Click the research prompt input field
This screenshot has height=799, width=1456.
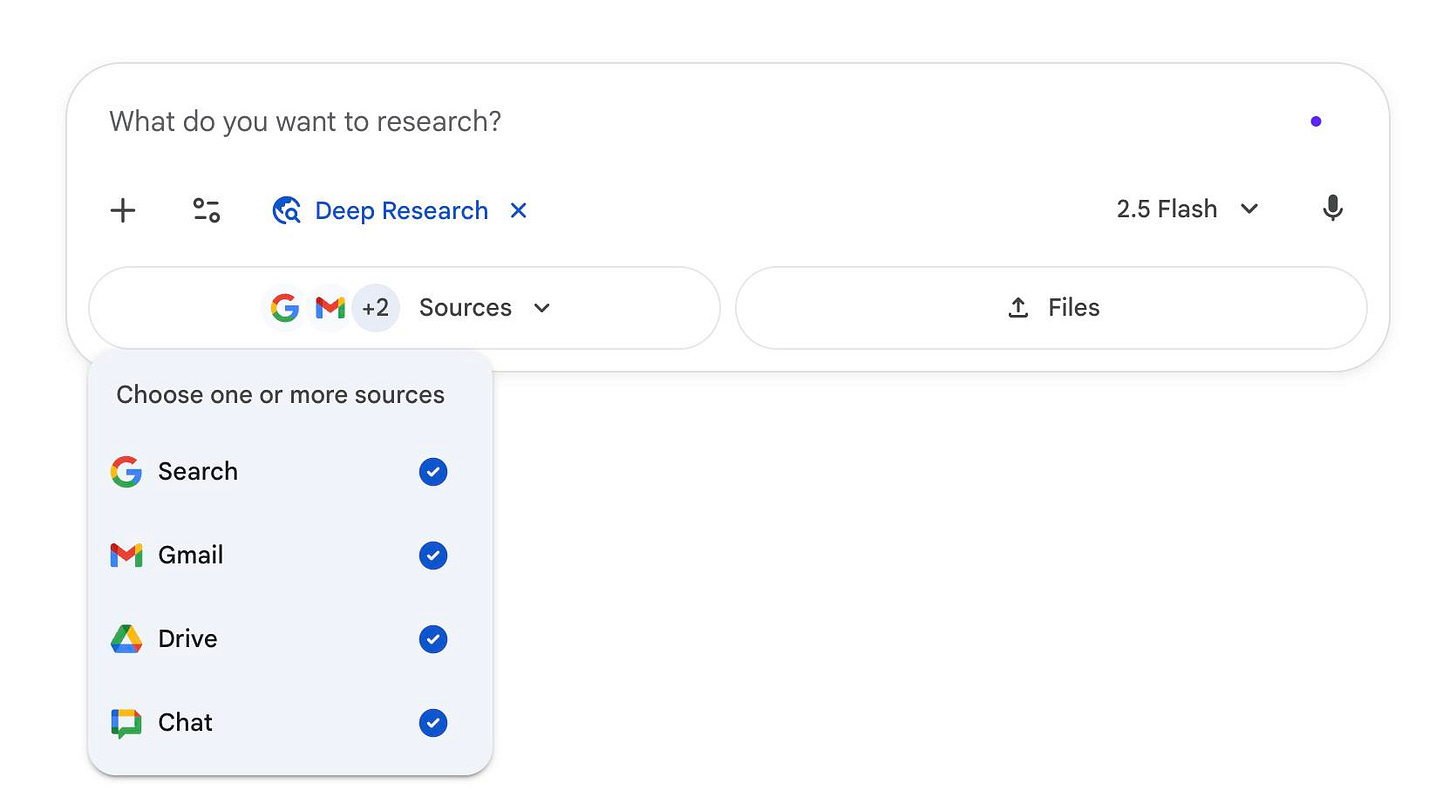pyautogui.click(x=400, y=120)
